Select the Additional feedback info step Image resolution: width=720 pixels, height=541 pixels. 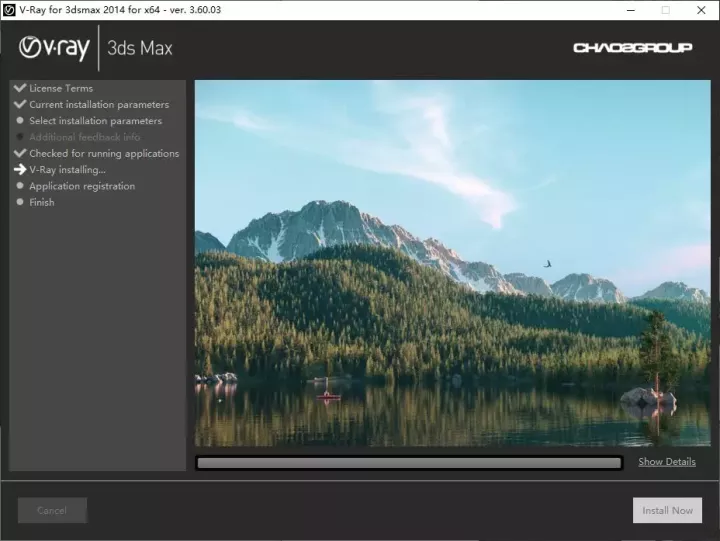pyautogui.click(x=84, y=137)
